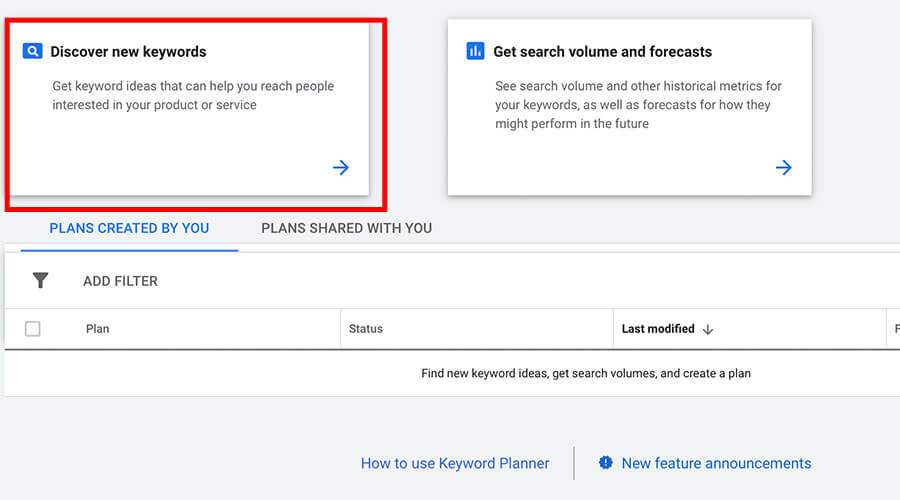Click the Last modified sort arrow

coord(708,330)
